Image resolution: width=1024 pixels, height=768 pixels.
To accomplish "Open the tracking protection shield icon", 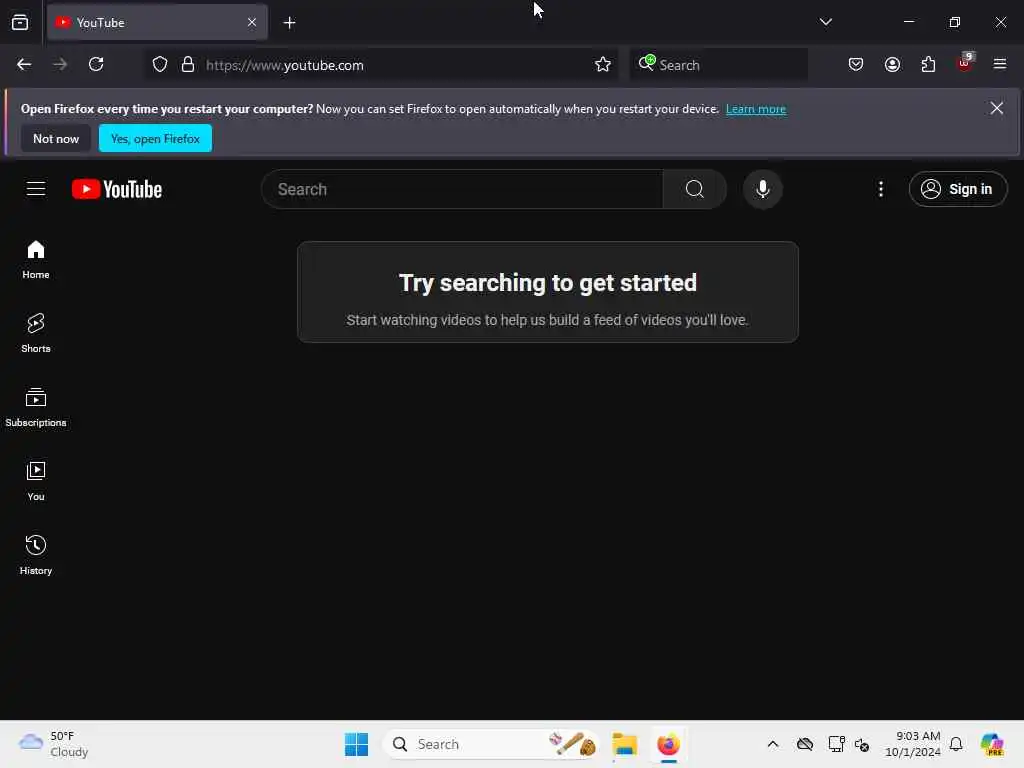I will 160,65.
